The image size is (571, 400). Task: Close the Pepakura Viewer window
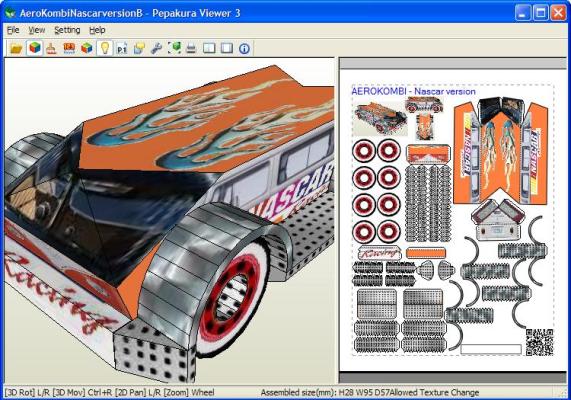coord(558,13)
